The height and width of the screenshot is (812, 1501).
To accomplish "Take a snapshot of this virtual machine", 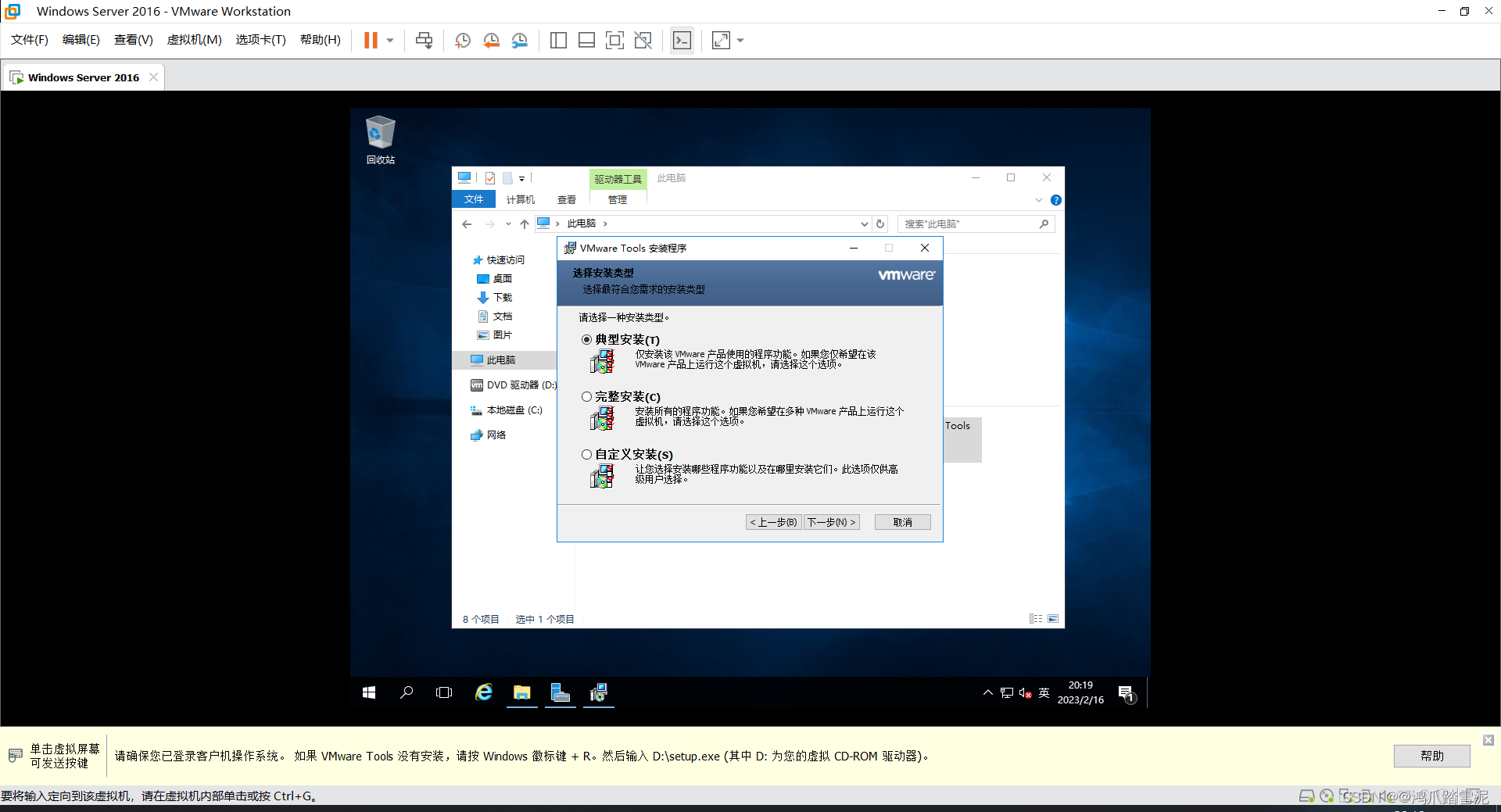I will 463,41.
